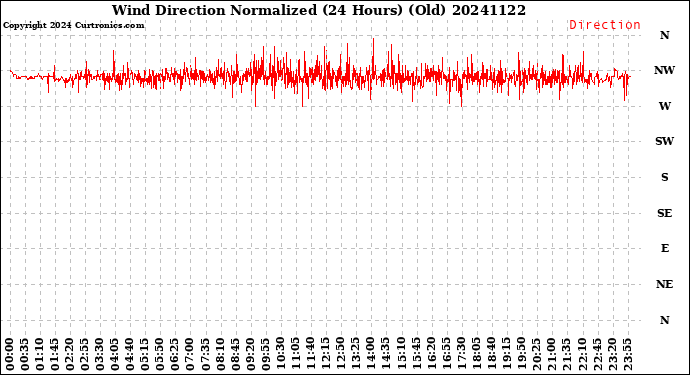690x375 pixels.
Task: Click the 04:05 time axis label
Action: point(115,355)
